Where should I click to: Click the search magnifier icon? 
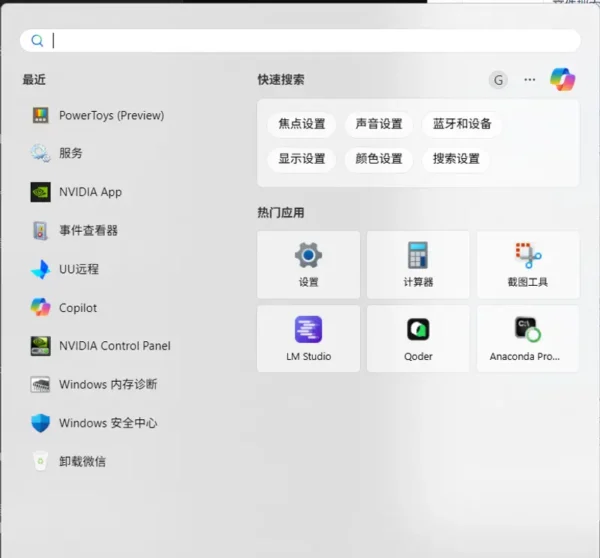(37, 40)
